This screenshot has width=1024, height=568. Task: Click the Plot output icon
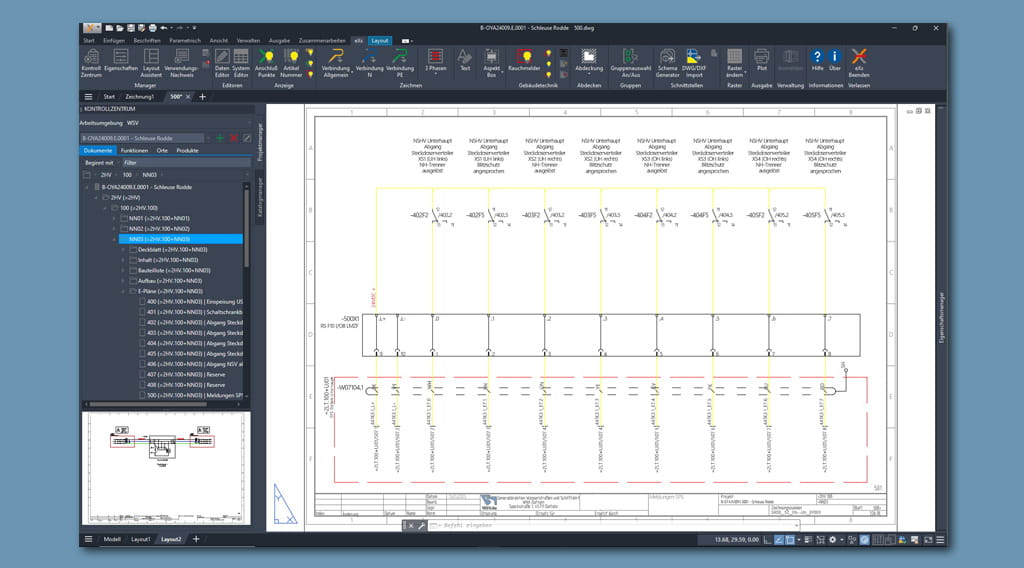click(761, 62)
